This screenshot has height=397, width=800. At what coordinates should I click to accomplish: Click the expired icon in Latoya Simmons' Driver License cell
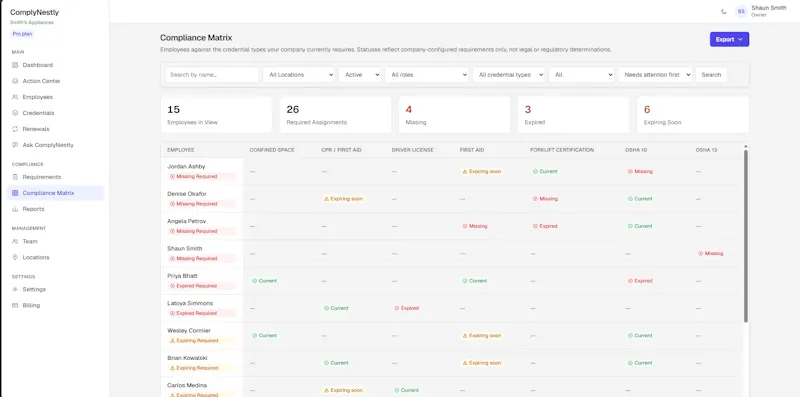click(x=396, y=308)
